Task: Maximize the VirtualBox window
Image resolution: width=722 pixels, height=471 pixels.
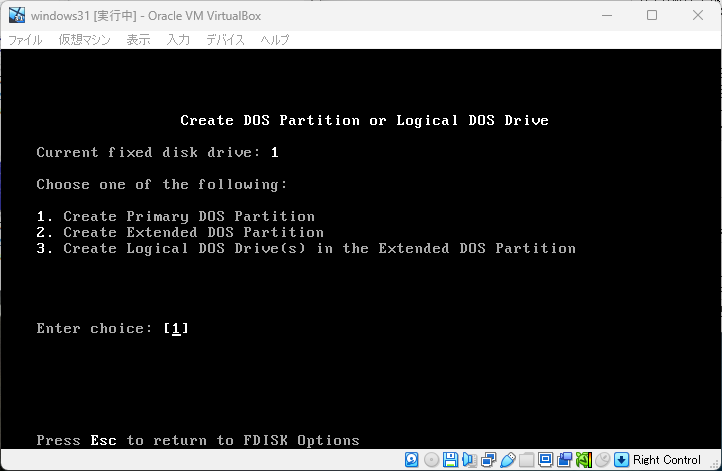Action: (x=652, y=15)
